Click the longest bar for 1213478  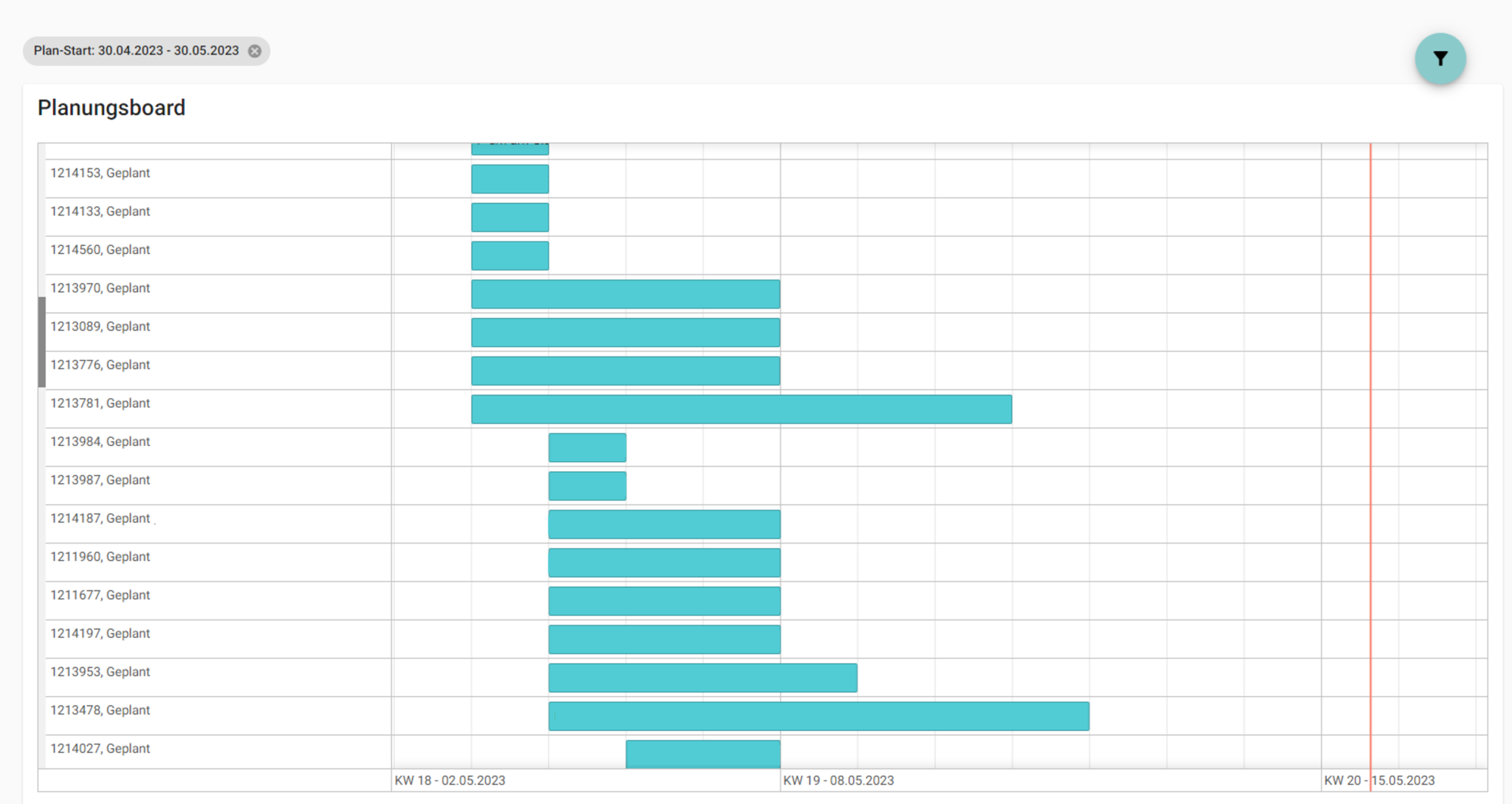818,716
